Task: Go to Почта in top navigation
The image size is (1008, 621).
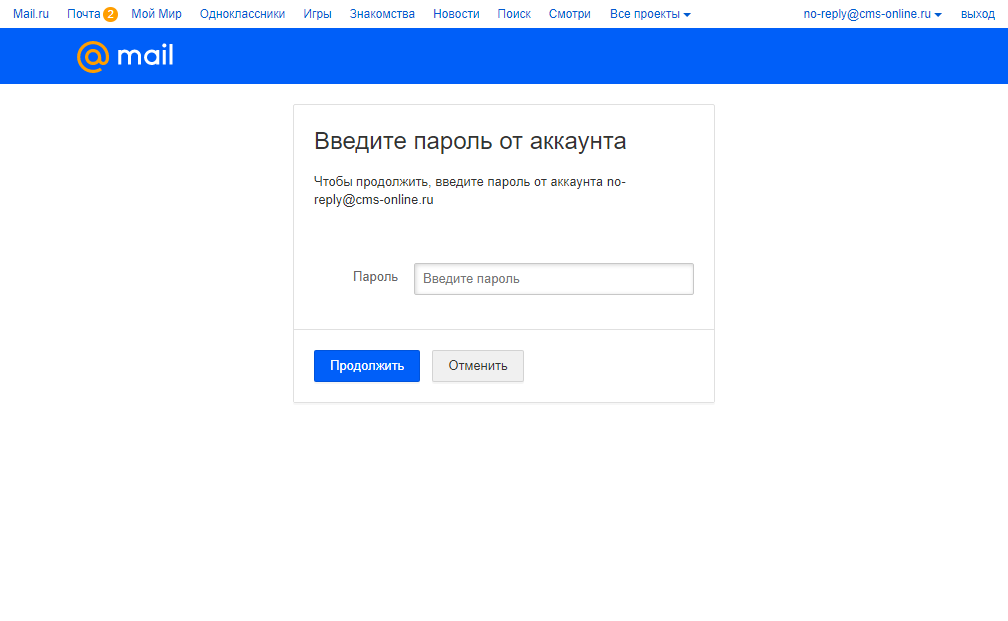Action: pos(84,14)
